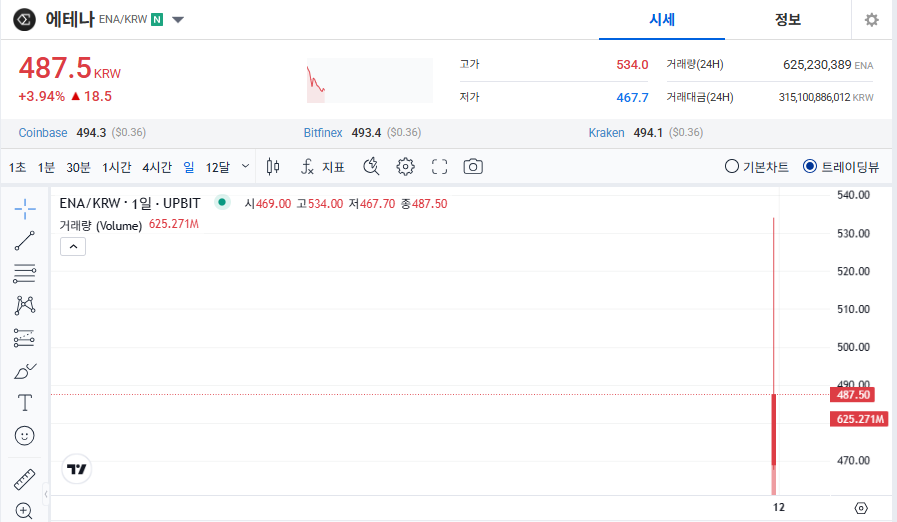This screenshot has width=897, height=522.
Task: Open the Bitfinex price link
Action: pyautogui.click(x=323, y=133)
